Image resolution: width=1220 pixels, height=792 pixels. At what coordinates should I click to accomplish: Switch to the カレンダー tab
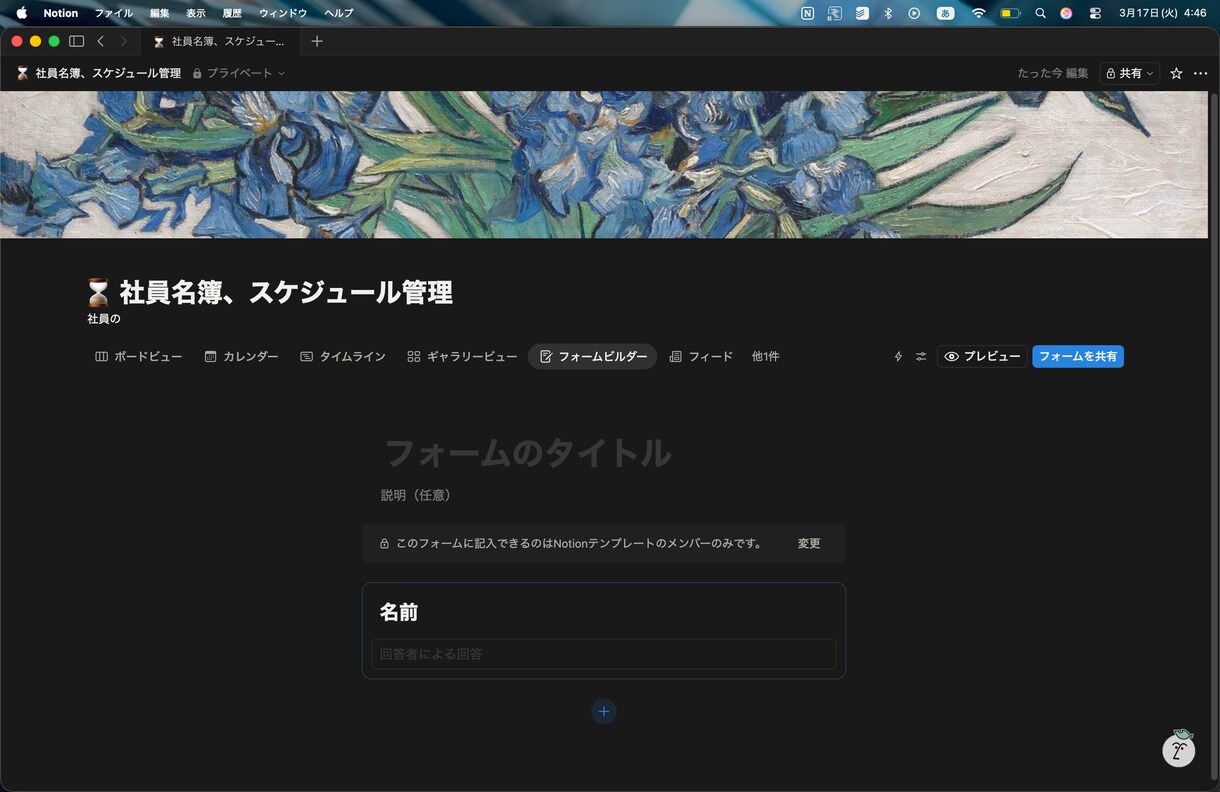tap(241, 356)
